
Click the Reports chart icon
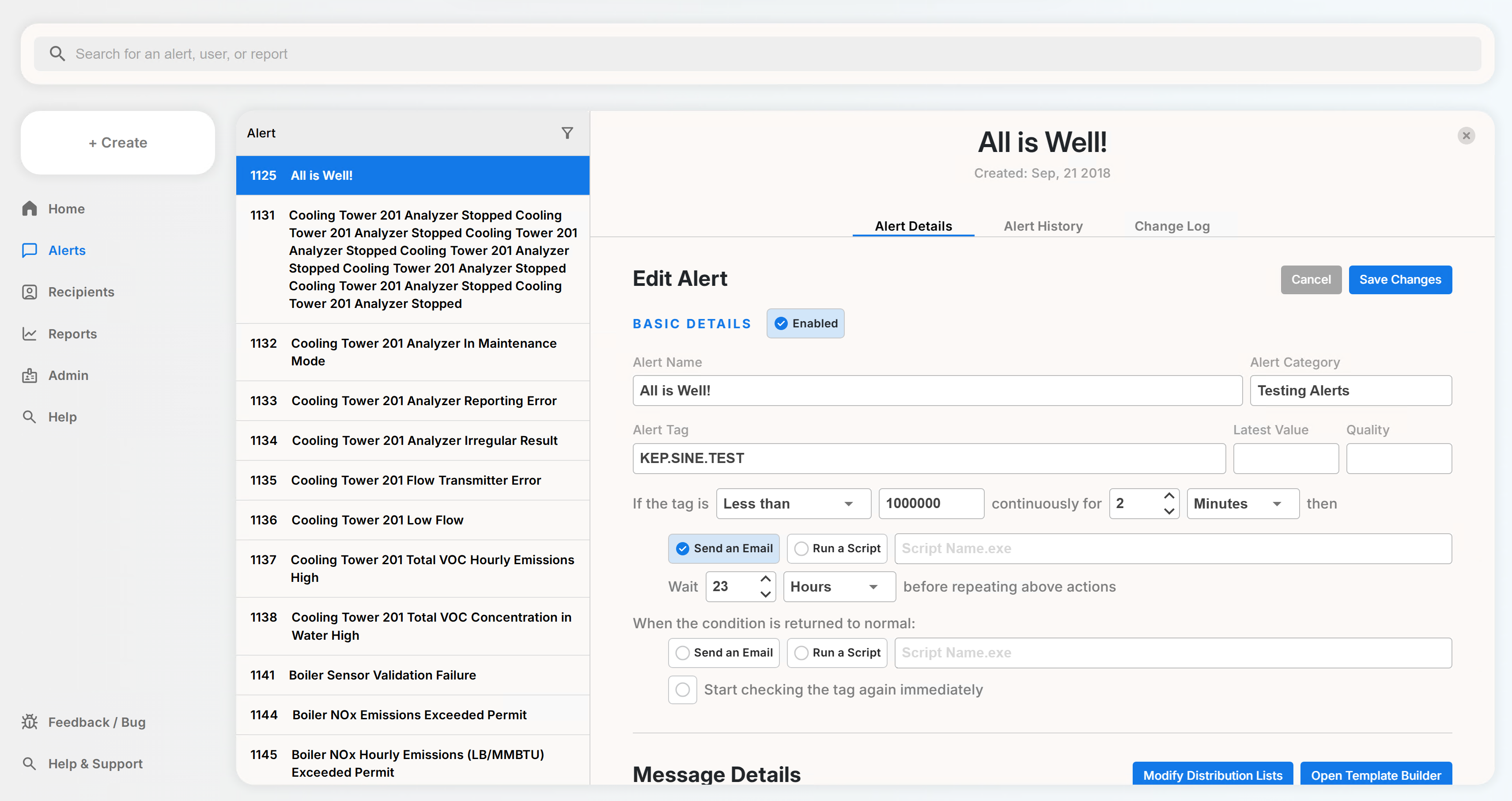29,334
